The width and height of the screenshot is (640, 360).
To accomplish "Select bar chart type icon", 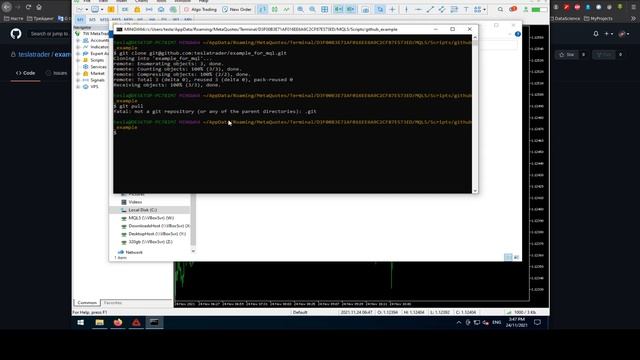I will 262,9.
